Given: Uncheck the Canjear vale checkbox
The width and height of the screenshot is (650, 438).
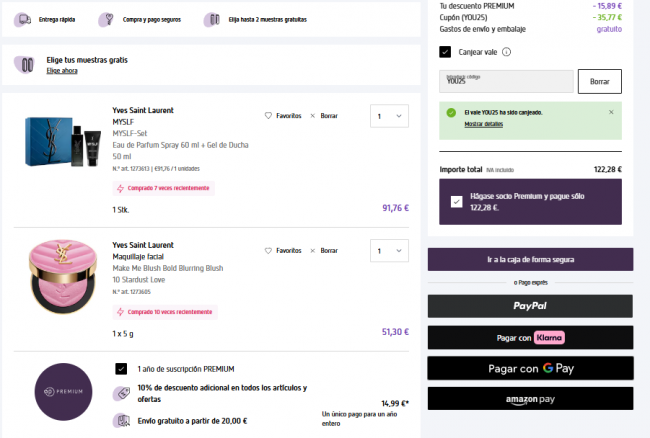Looking at the screenshot, I should (x=446, y=52).
